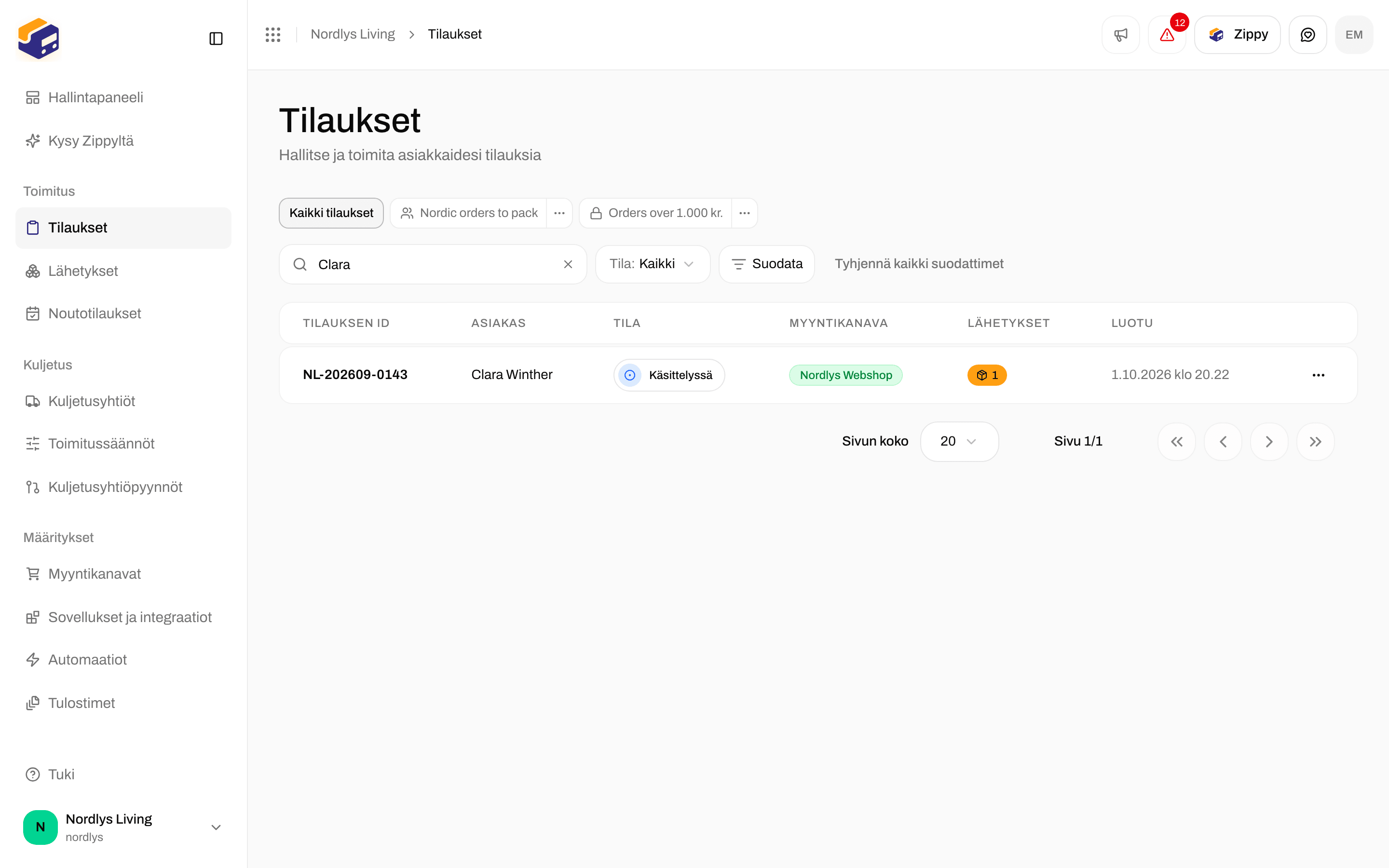The height and width of the screenshot is (868, 1389).
Task: Switch to Orders over 1.000 kr. view
Action: click(655, 213)
